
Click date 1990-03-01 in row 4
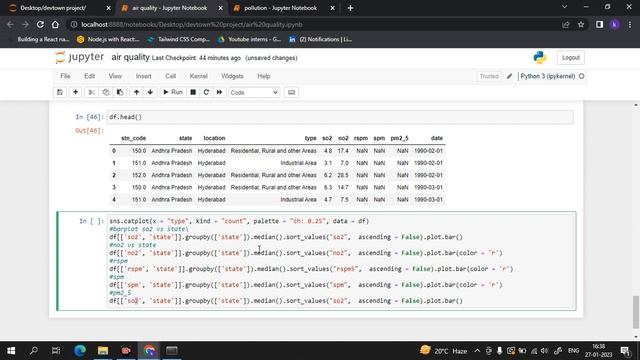click(x=428, y=200)
